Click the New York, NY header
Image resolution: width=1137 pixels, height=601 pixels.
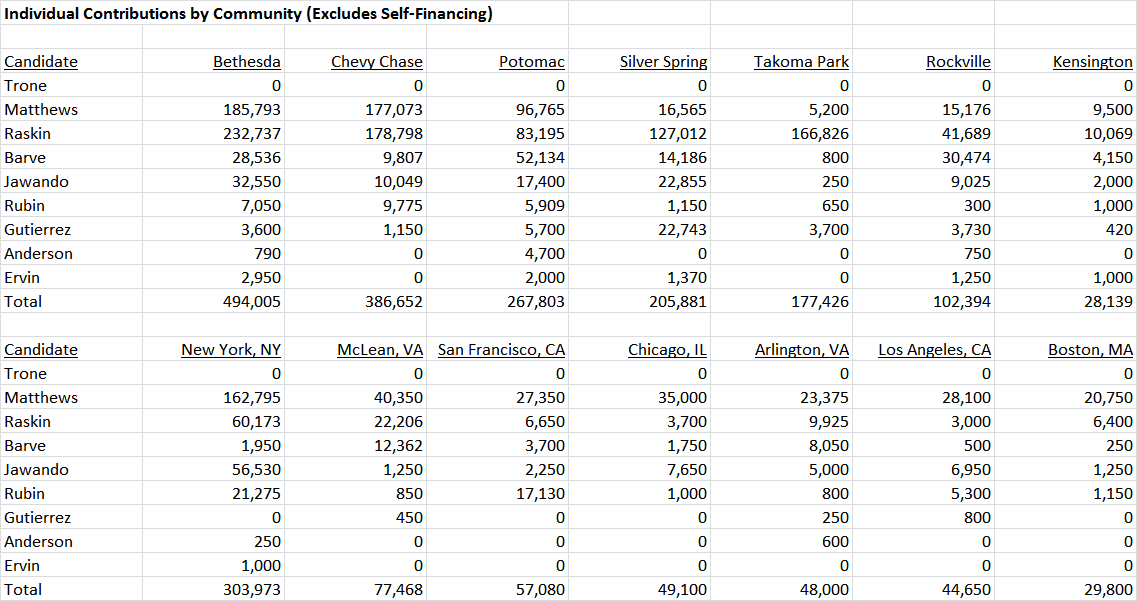[231, 349]
